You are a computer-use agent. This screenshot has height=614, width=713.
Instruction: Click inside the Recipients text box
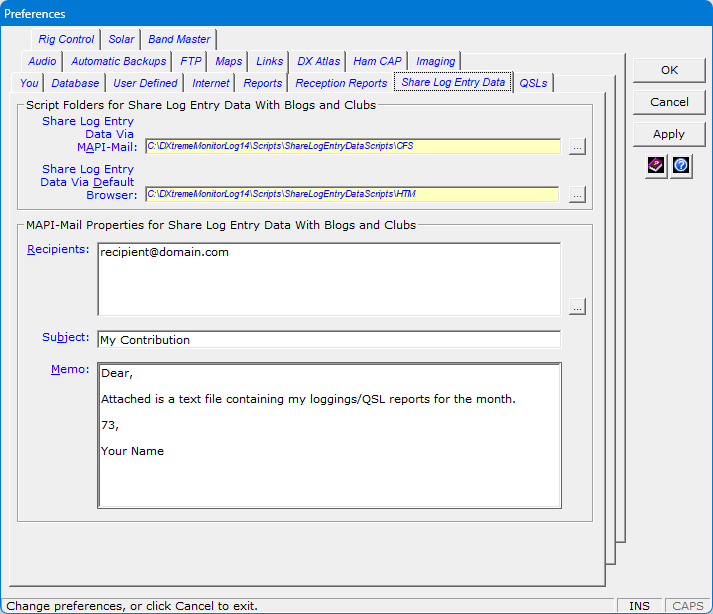(329, 279)
